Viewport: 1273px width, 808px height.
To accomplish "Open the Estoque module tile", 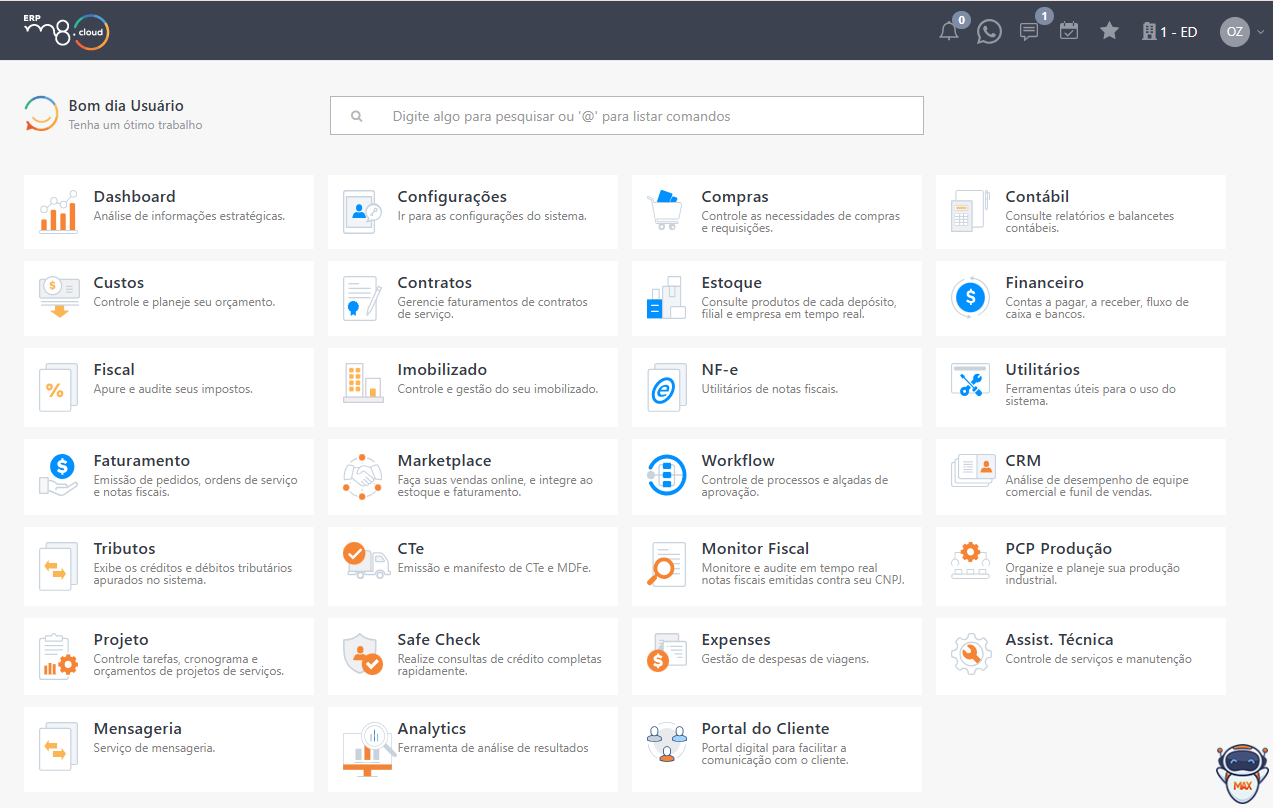I will pos(777,298).
